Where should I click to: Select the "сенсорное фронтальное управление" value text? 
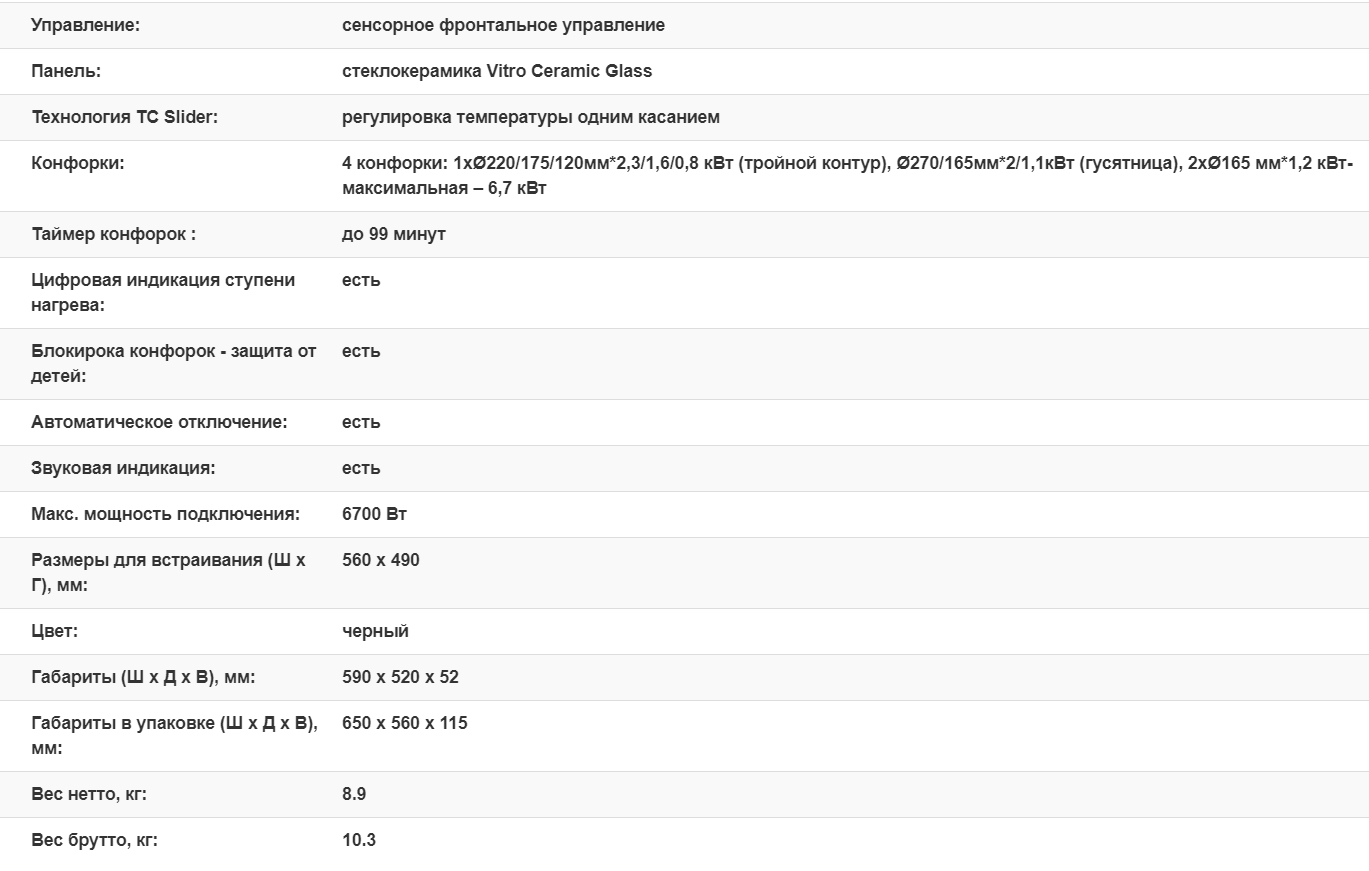(x=503, y=26)
